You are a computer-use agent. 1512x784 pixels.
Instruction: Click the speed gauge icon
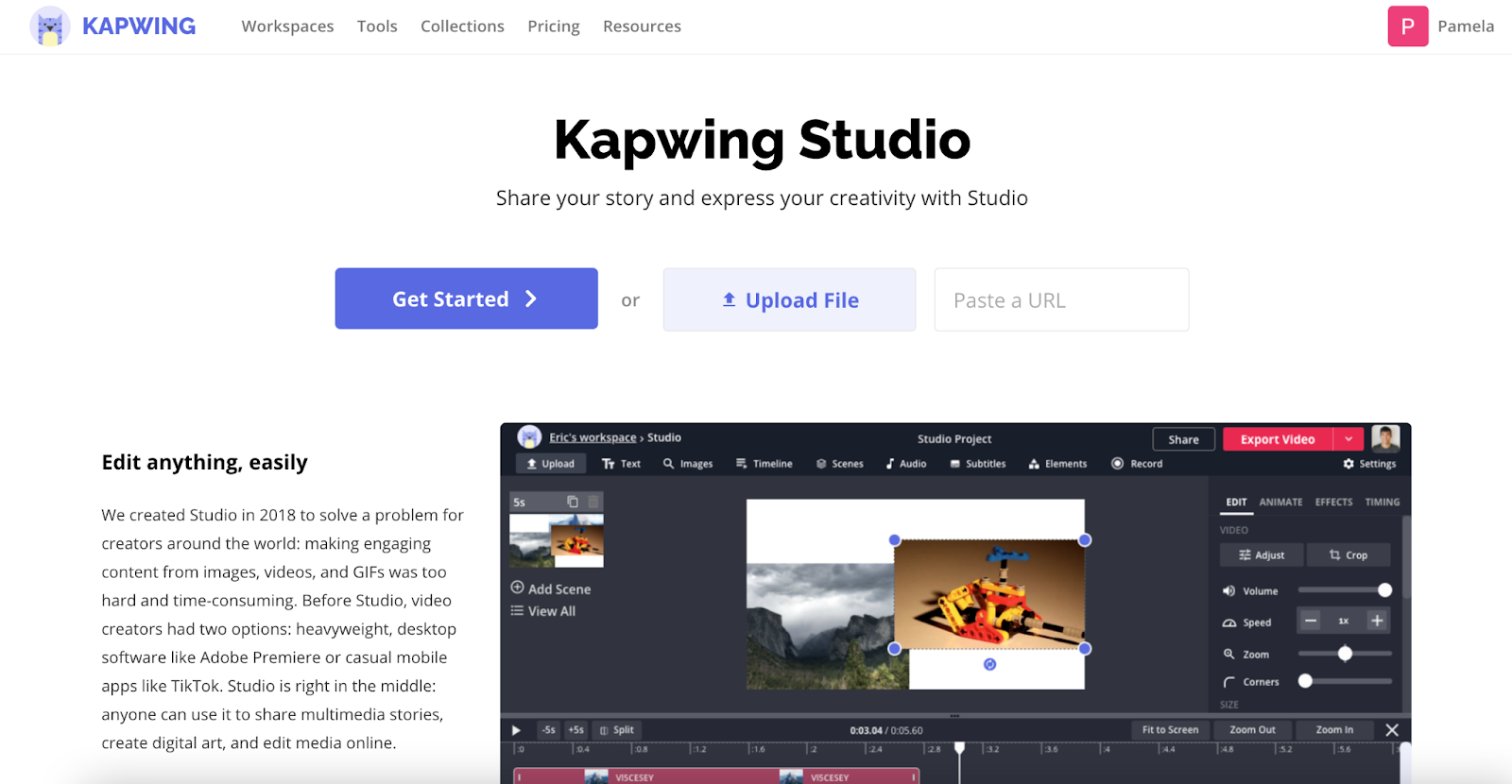(x=1229, y=622)
